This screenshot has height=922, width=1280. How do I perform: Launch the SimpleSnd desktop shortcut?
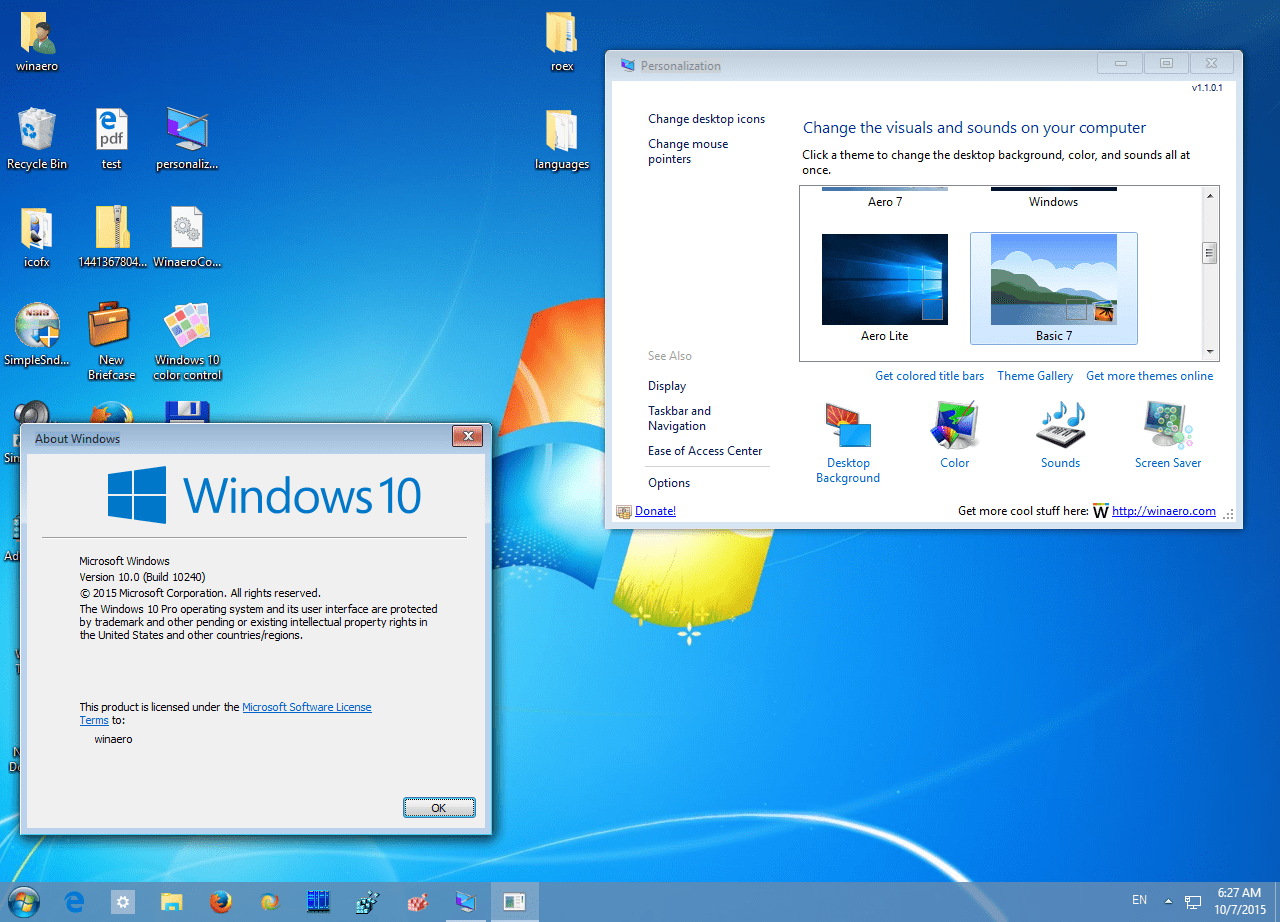(x=37, y=325)
